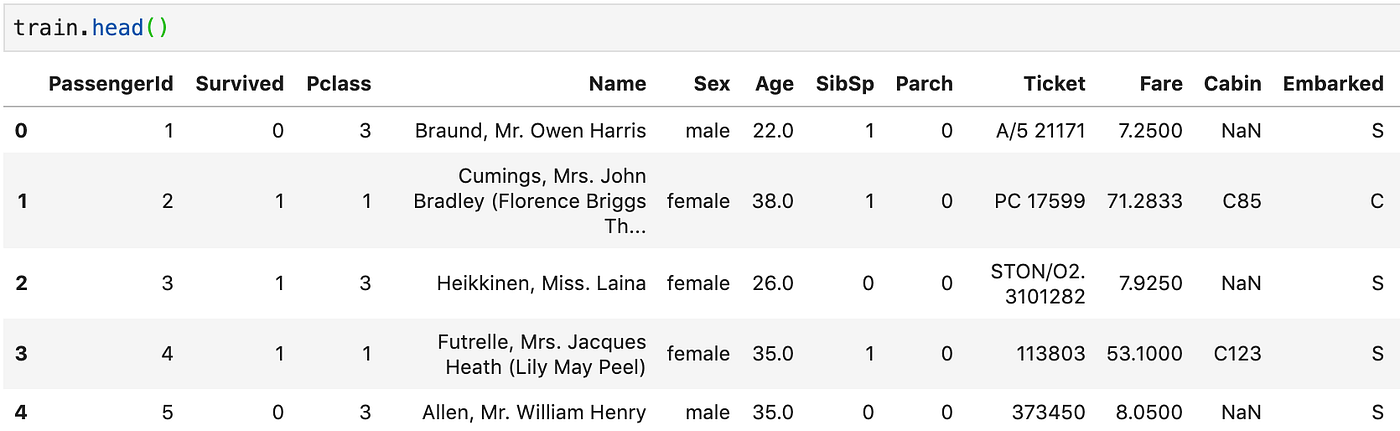Select the PassengerId column header
The image size is (1400, 431).
click(x=111, y=84)
